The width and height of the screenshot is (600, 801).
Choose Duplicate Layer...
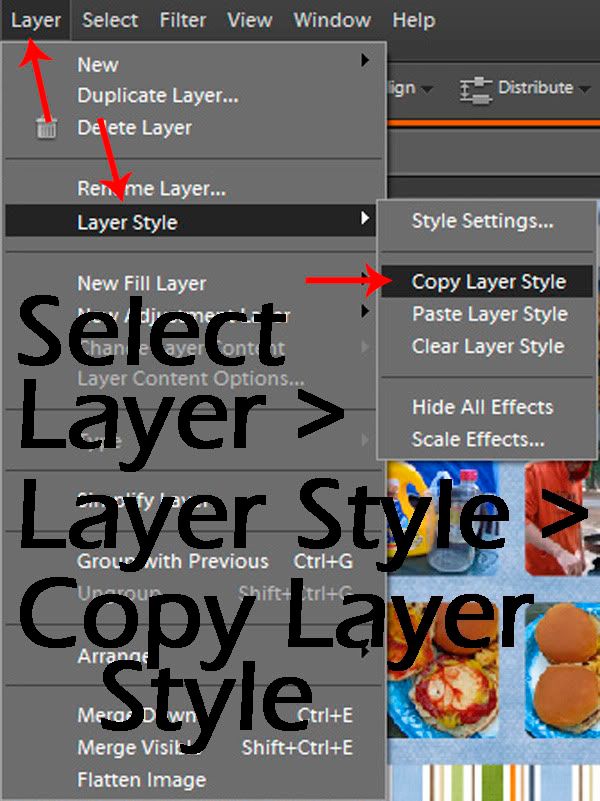(x=158, y=96)
